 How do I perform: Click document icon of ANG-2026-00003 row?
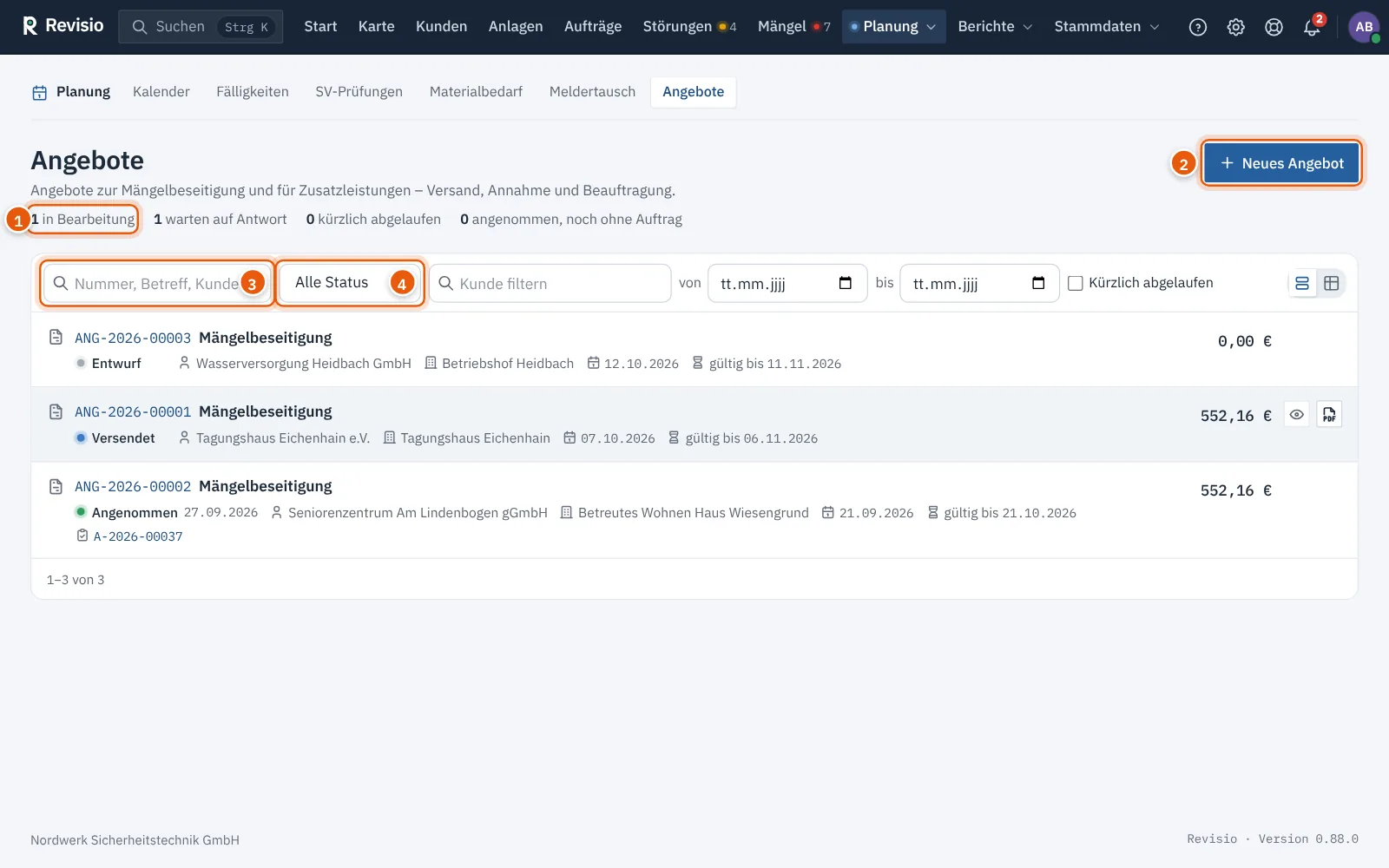(56, 337)
